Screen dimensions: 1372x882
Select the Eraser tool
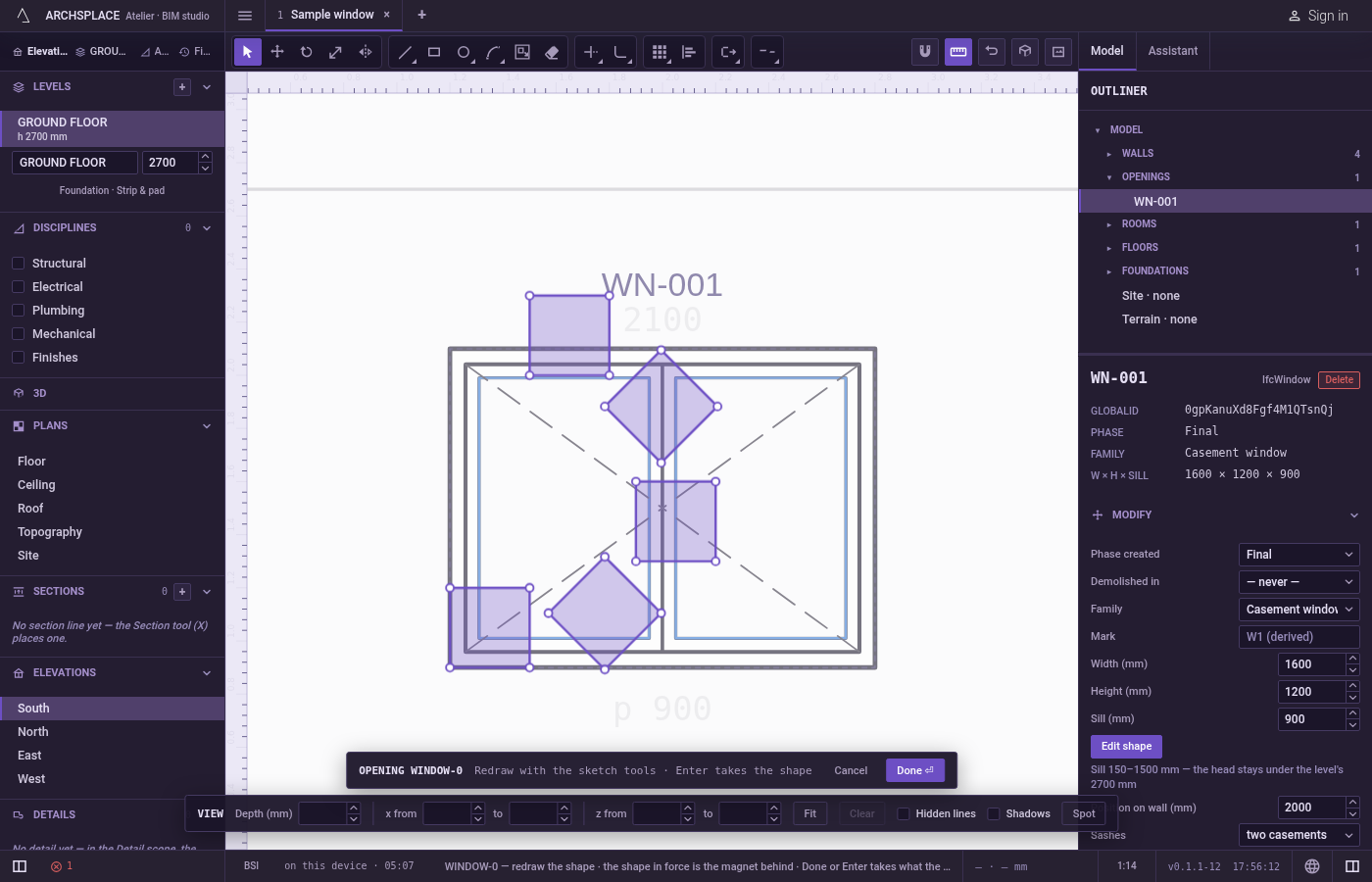[x=552, y=52]
